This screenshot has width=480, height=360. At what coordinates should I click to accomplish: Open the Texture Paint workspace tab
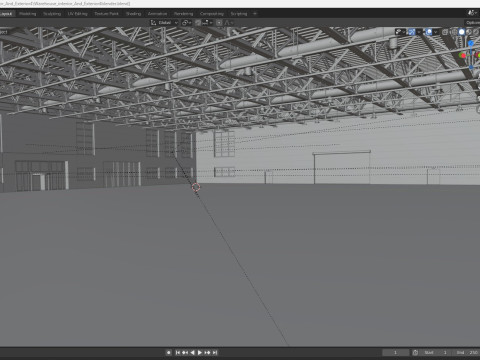coord(106,14)
